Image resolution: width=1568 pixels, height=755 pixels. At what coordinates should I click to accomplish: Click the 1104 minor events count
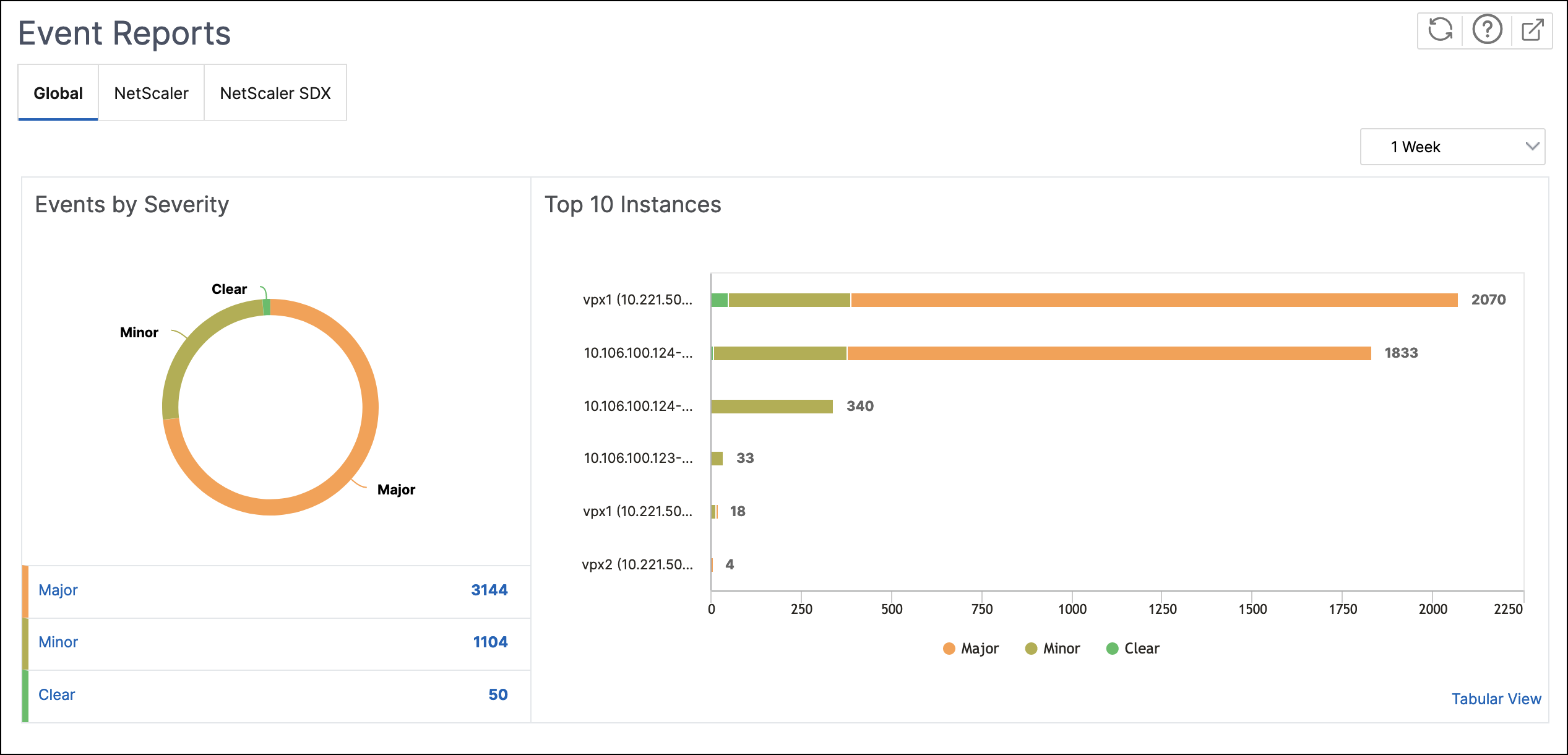[490, 642]
